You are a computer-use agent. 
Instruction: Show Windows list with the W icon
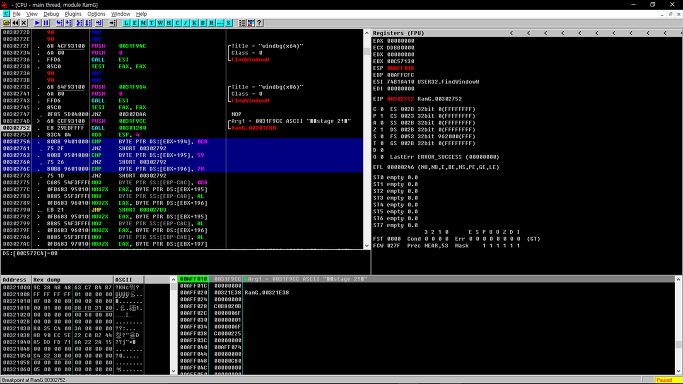tap(160, 23)
